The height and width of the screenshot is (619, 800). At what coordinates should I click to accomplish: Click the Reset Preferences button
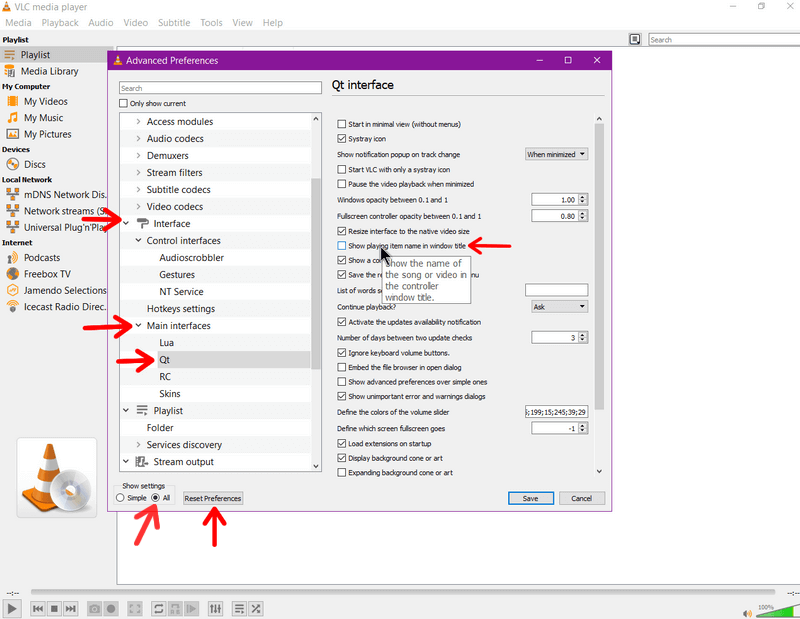(x=213, y=499)
